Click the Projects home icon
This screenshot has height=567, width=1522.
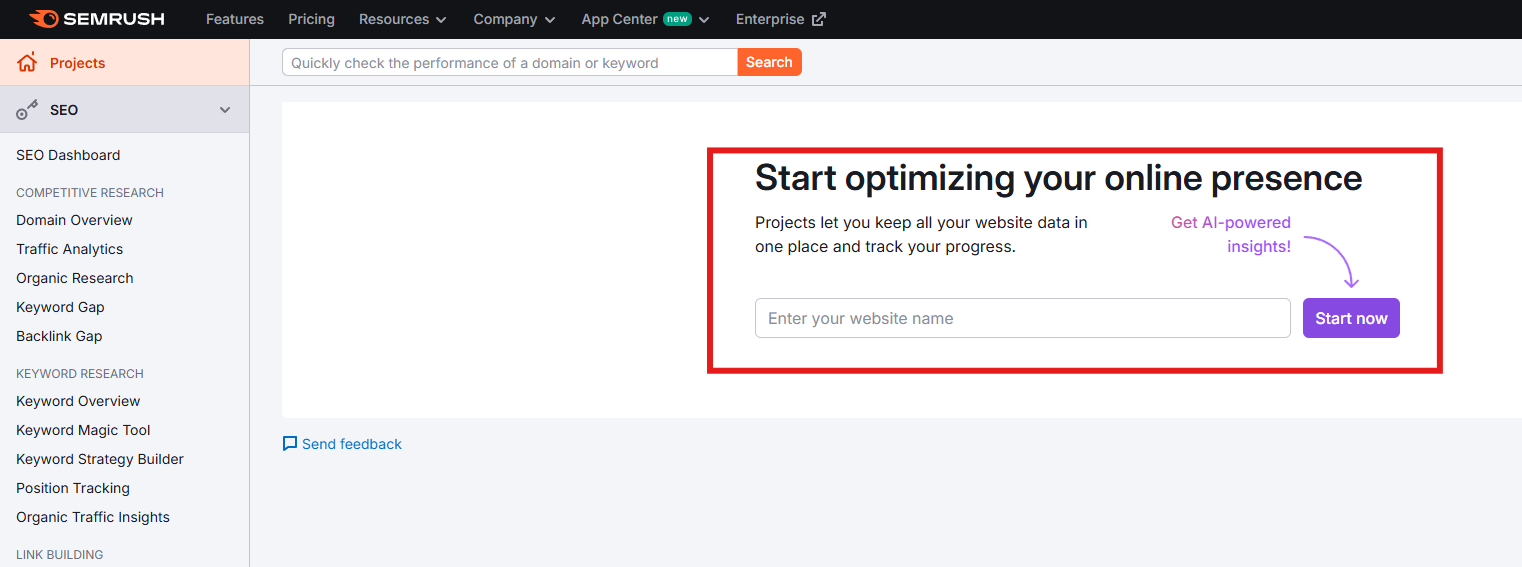(27, 63)
